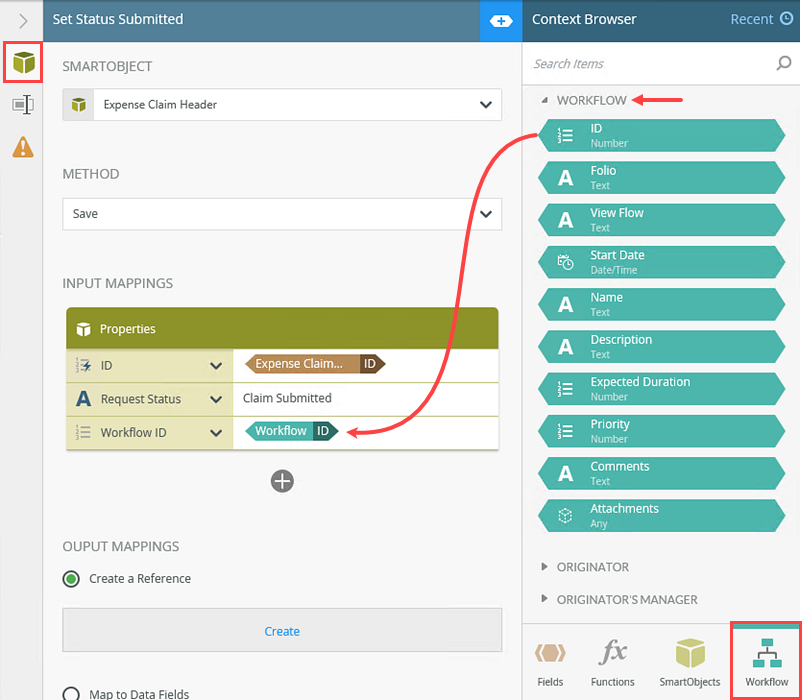
Task: Click the plus icon to add an input mapping
Action: 282,481
